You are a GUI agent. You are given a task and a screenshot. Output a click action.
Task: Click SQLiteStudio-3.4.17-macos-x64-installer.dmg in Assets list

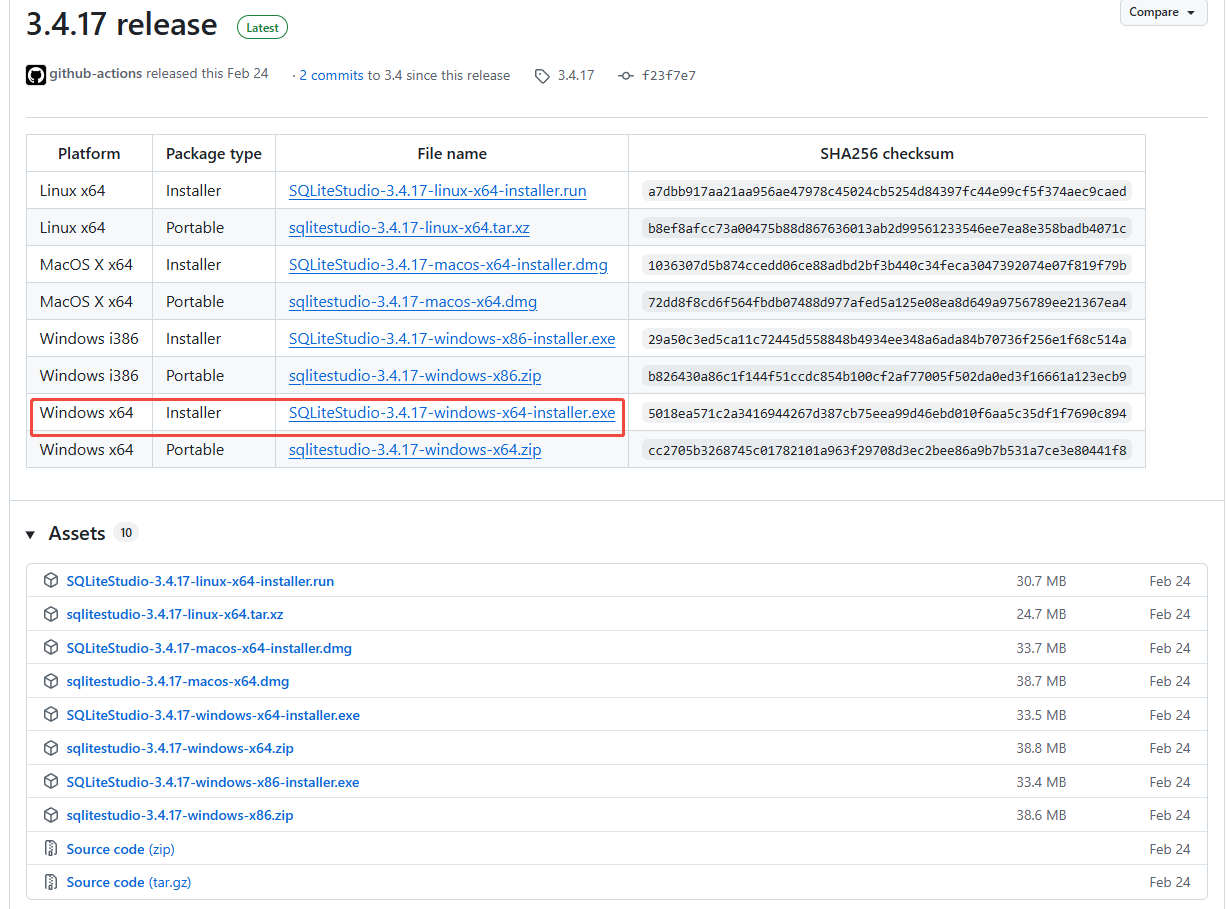pos(209,648)
